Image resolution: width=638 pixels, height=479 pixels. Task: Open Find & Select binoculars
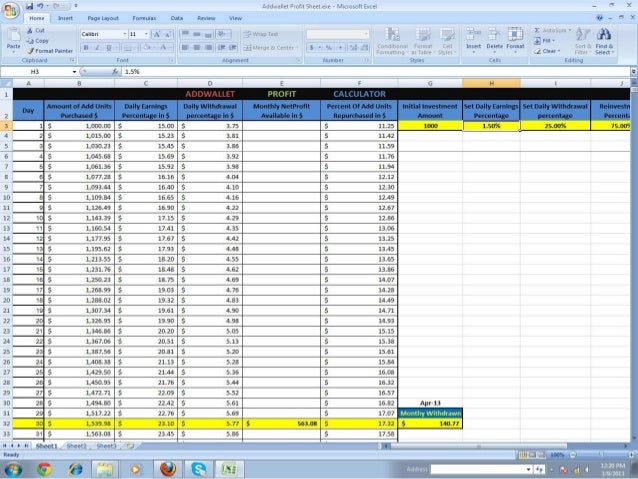tap(604, 41)
